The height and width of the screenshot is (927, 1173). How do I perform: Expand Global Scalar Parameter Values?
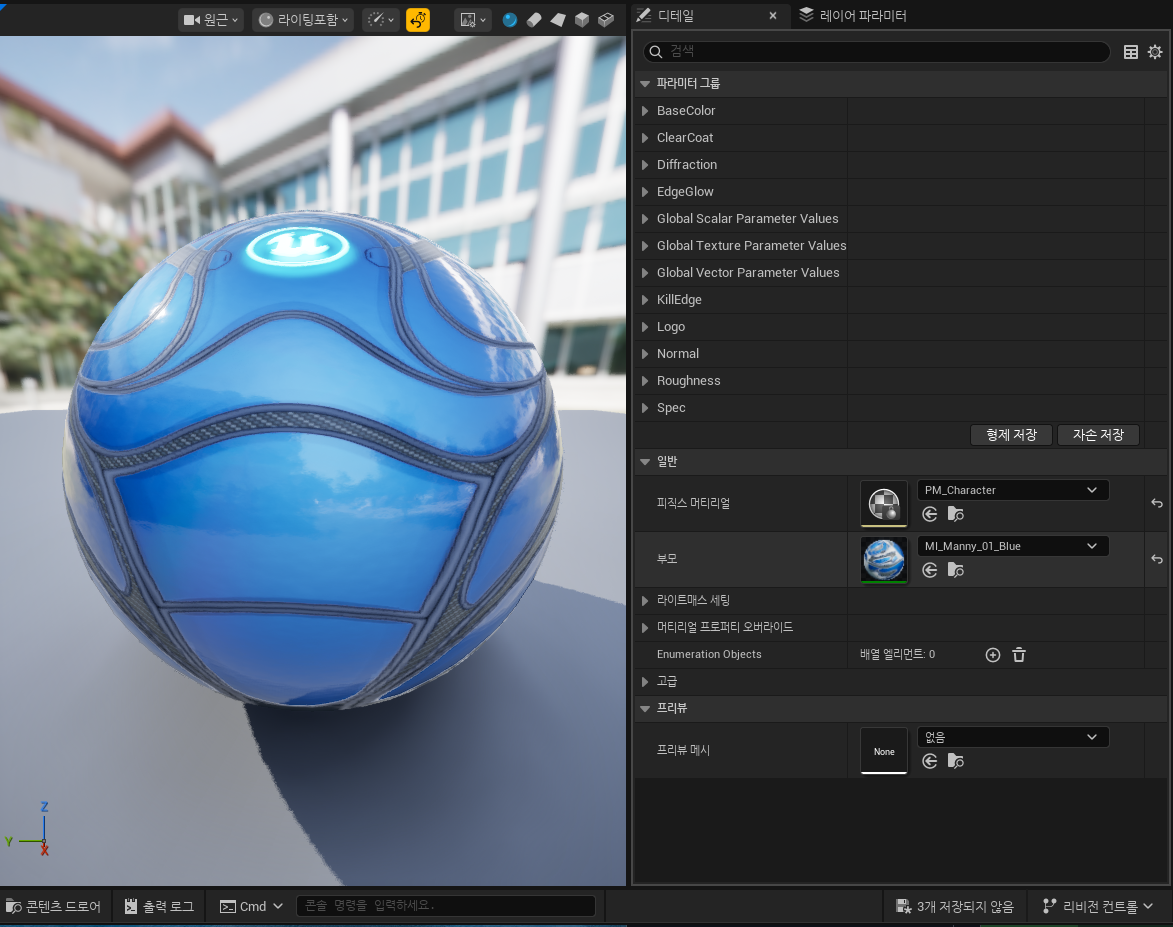(x=645, y=218)
